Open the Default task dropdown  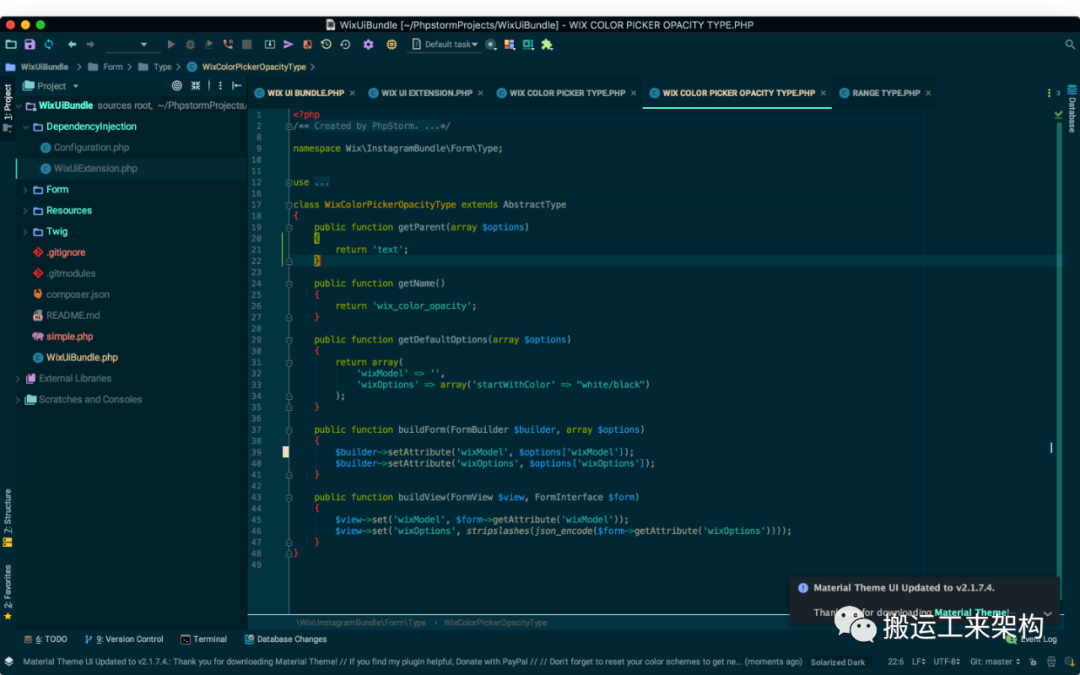click(x=444, y=44)
